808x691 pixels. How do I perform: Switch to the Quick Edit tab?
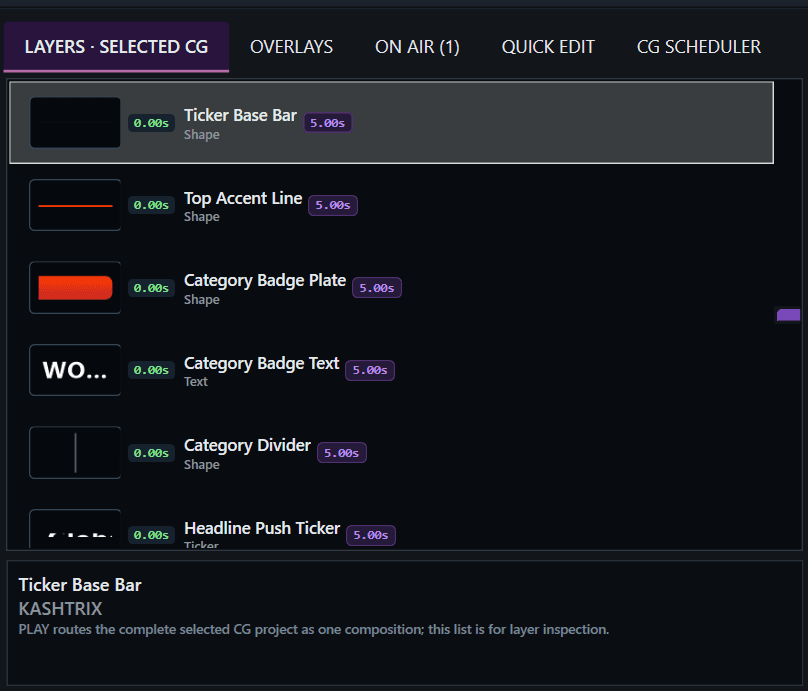pyautogui.click(x=548, y=47)
